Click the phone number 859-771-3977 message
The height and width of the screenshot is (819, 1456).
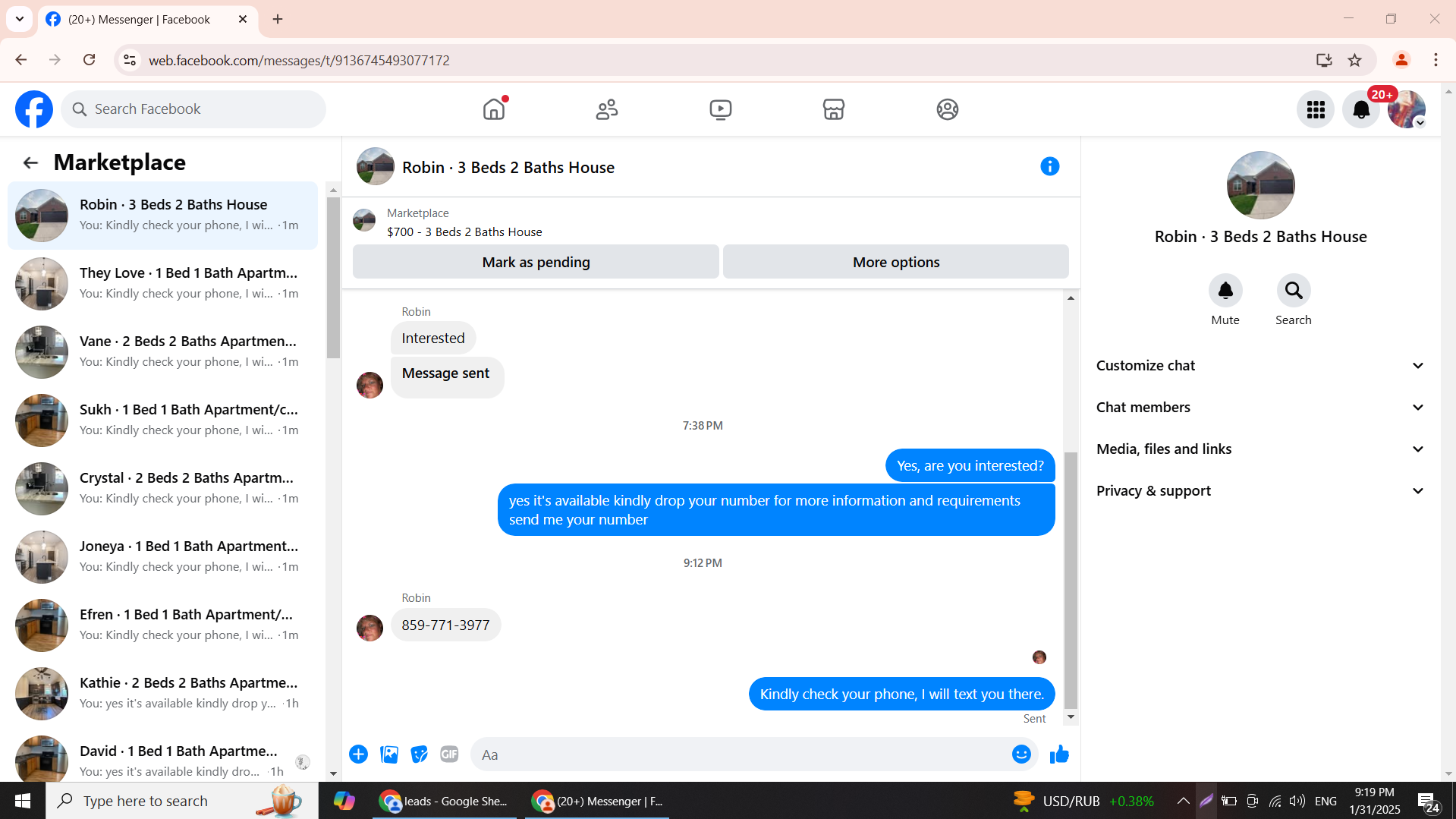pos(445,625)
